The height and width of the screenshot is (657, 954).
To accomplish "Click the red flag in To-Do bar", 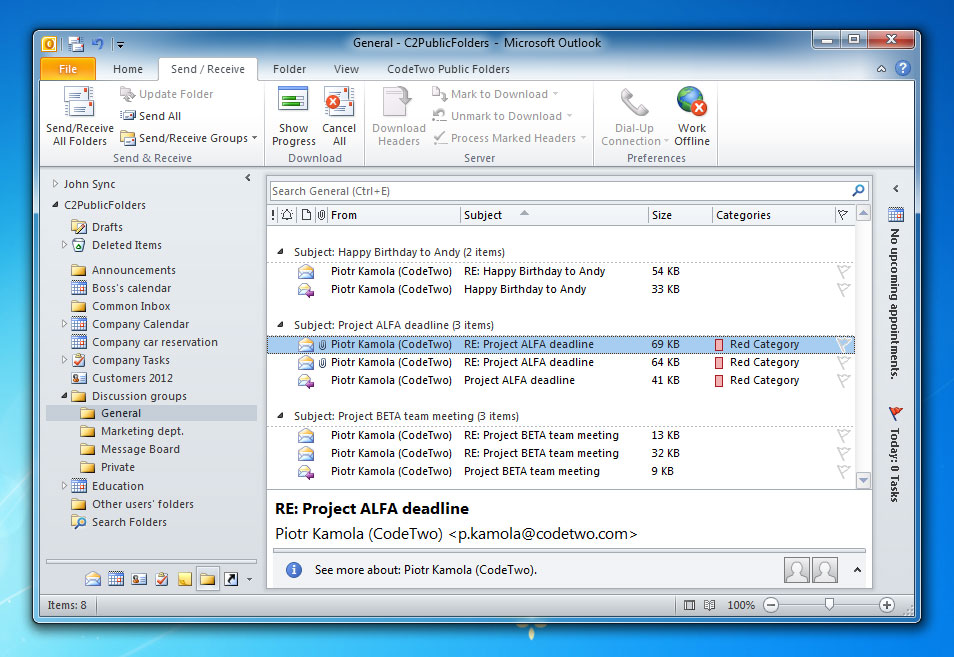I will (896, 414).
